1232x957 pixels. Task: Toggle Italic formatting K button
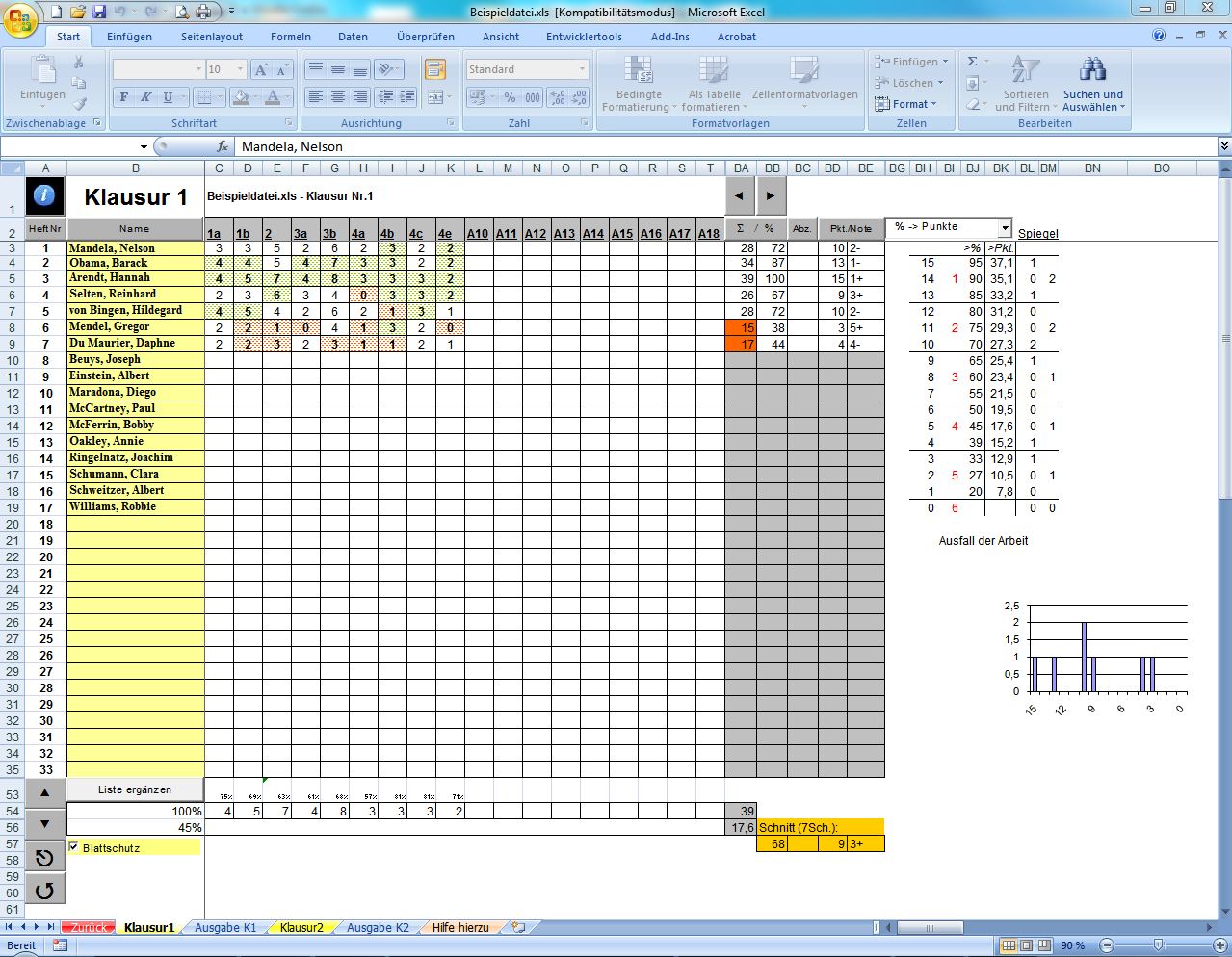coord(145,97)
